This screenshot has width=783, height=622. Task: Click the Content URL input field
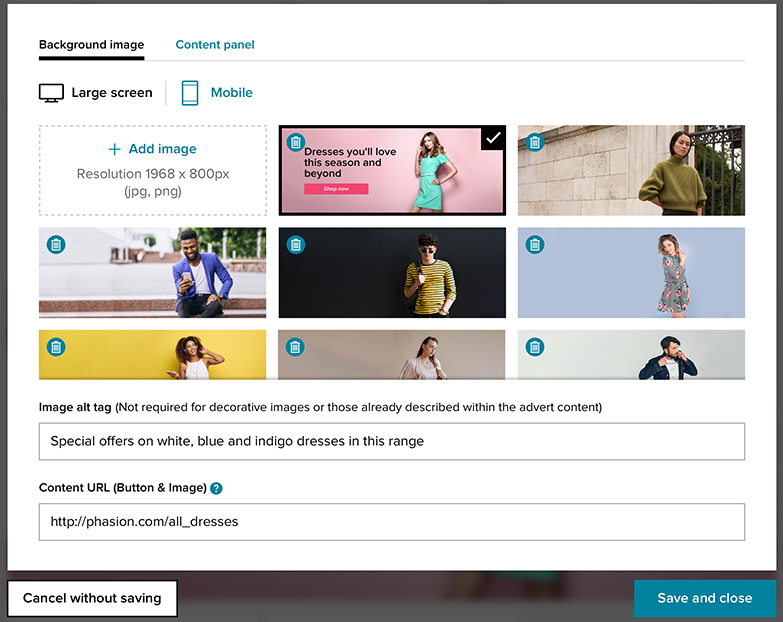[x=392, y=522]
